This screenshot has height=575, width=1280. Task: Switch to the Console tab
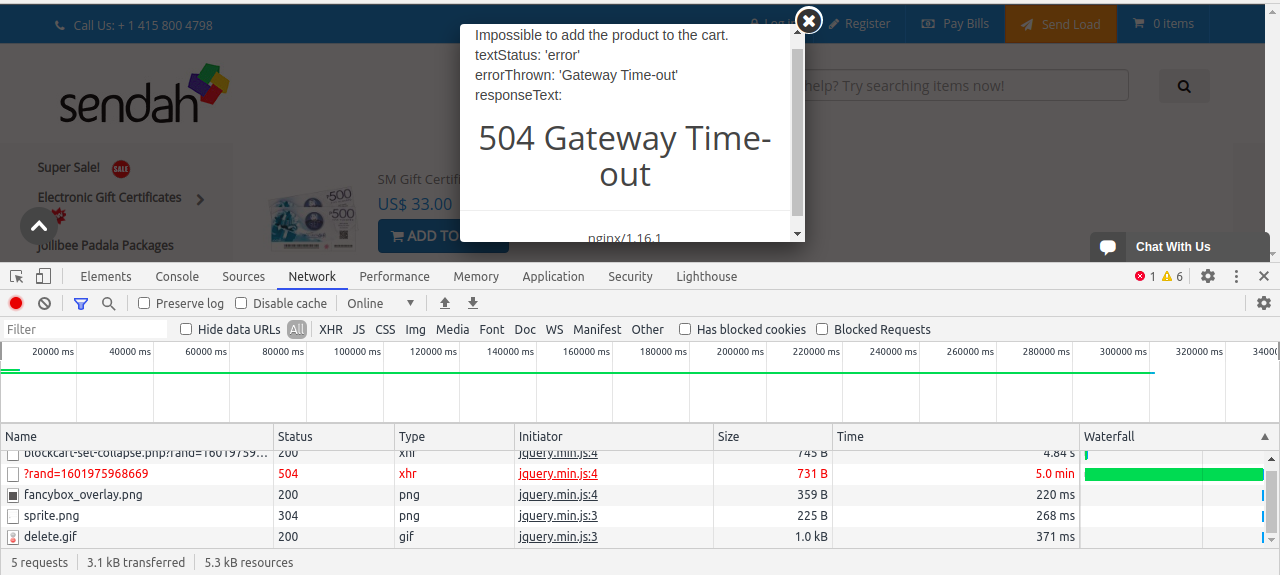(x=177, y=276)
